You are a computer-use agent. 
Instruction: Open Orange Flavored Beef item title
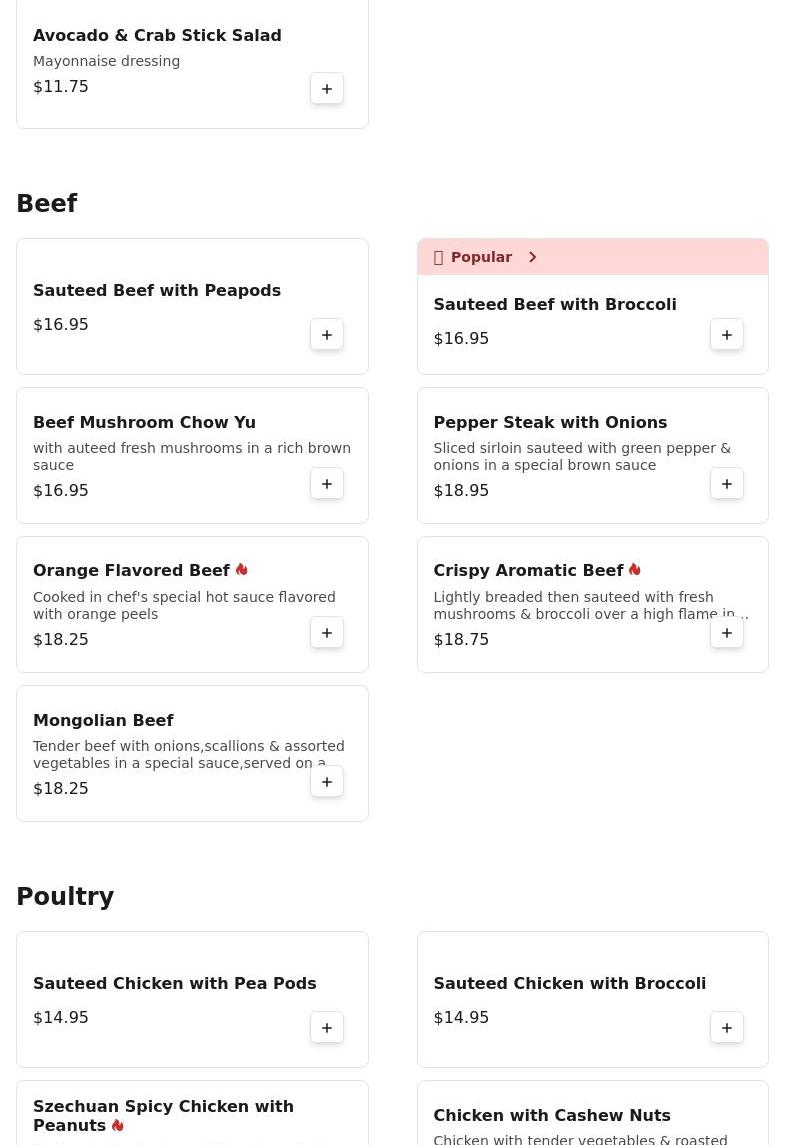click(x=131, y=571)
